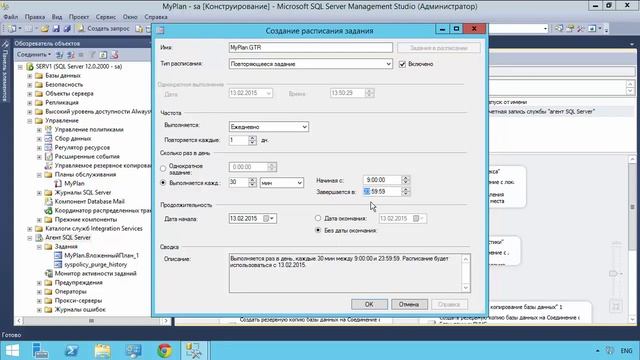
Task: Collapse the Управление tree node
Action: [30, 121]
